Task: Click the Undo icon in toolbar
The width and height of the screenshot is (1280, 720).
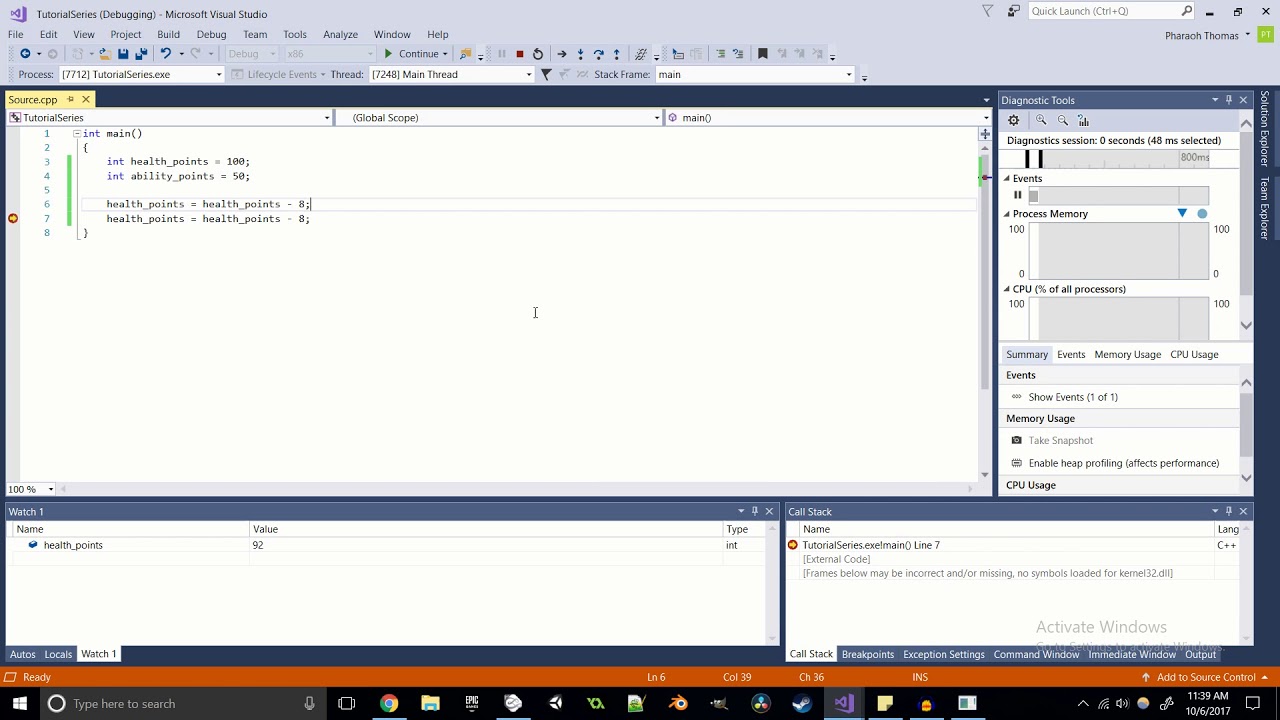Action: [165, 54]
